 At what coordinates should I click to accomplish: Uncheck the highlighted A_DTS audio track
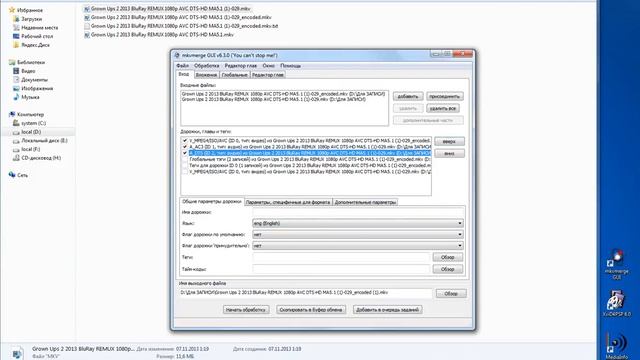click(184, 153)
